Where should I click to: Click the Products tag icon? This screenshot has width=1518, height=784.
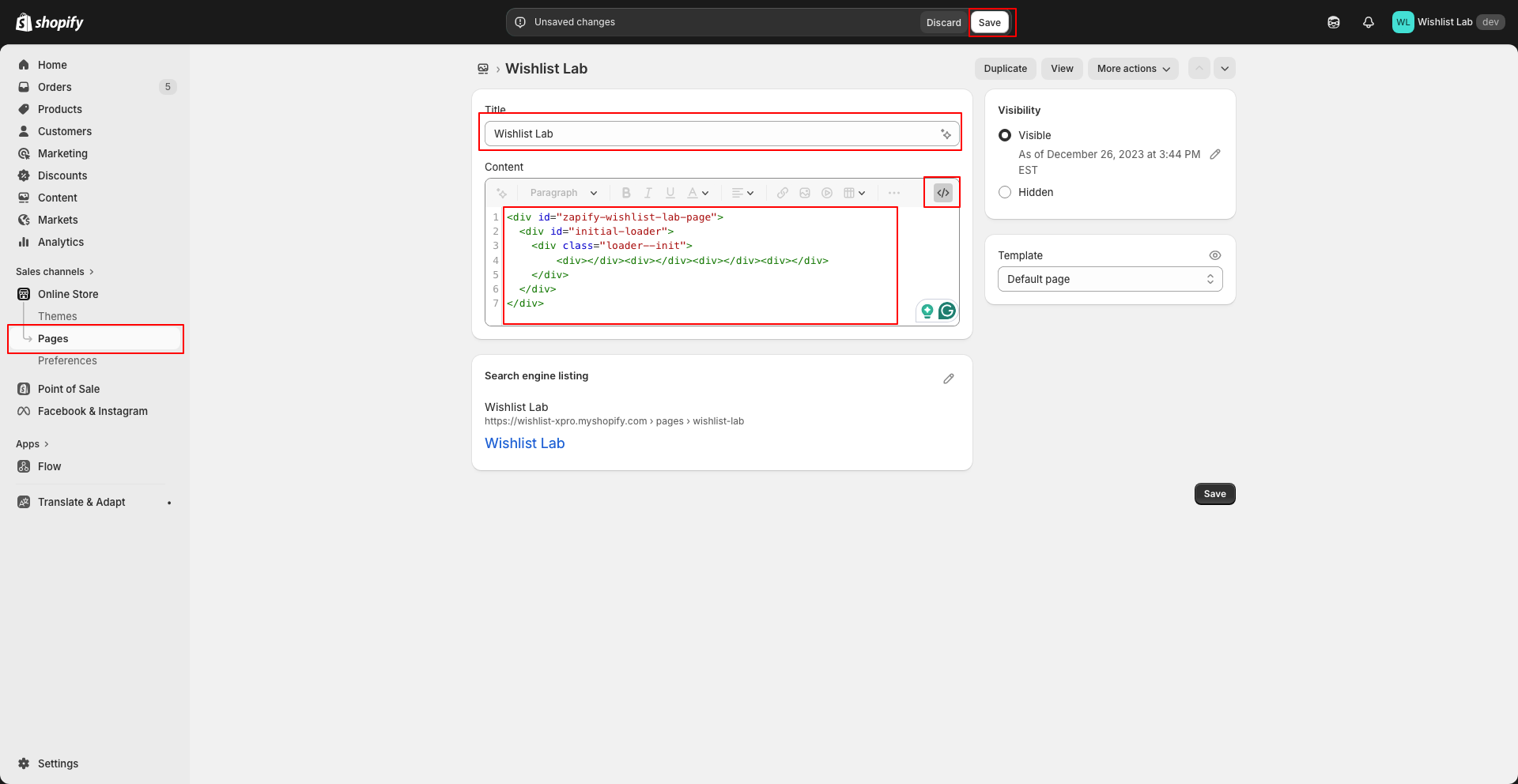coord(24,109)
